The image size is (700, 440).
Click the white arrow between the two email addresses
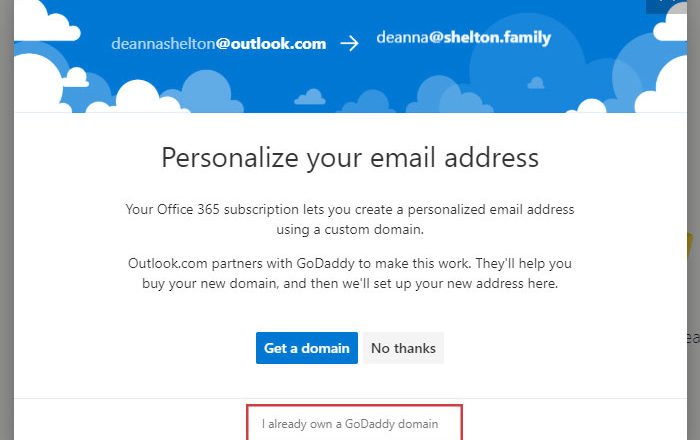tap(349, 44)
